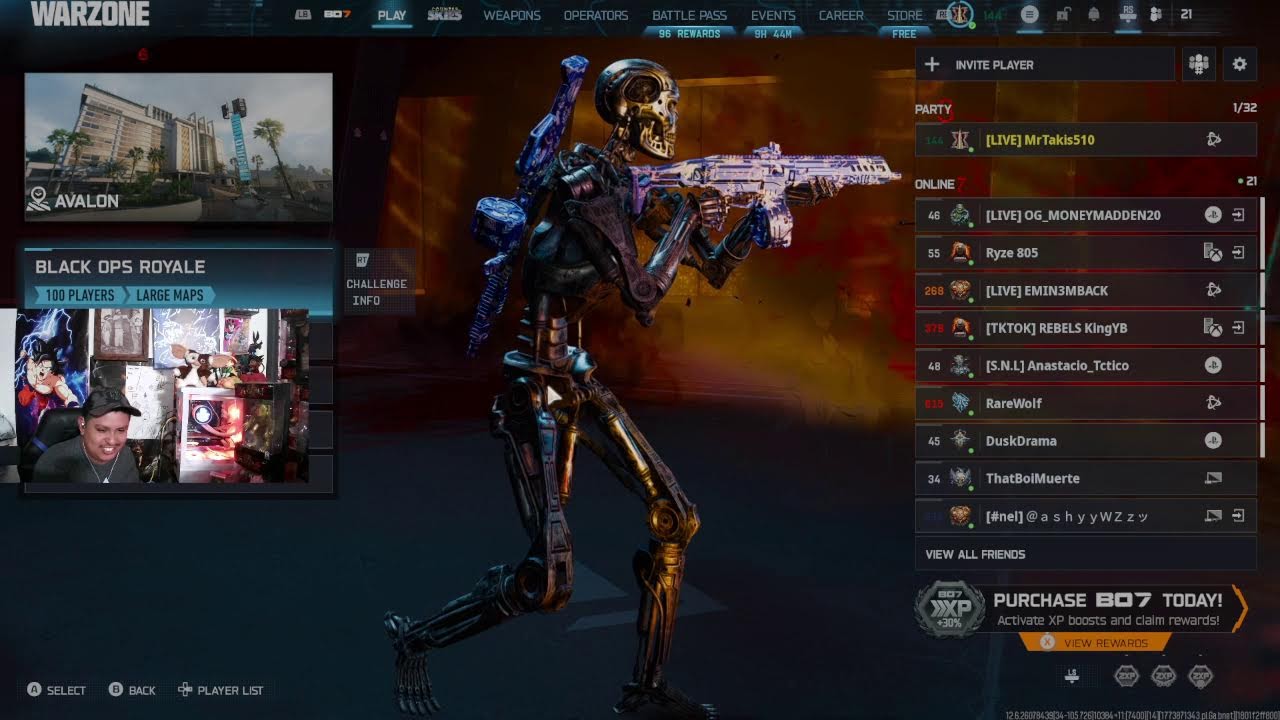The image size is (1280, 720).
Task: Click DuskDrama's PlayStation icon
Action: tap(1213, 441)
